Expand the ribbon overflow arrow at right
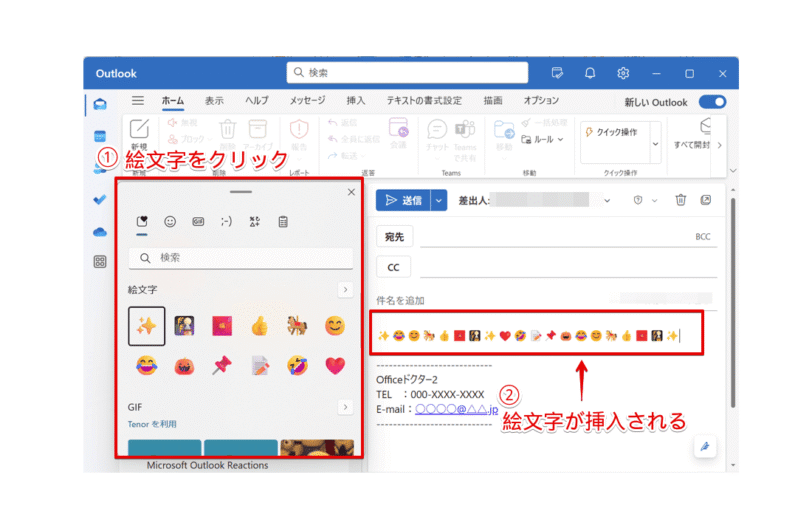 [719, 146]
